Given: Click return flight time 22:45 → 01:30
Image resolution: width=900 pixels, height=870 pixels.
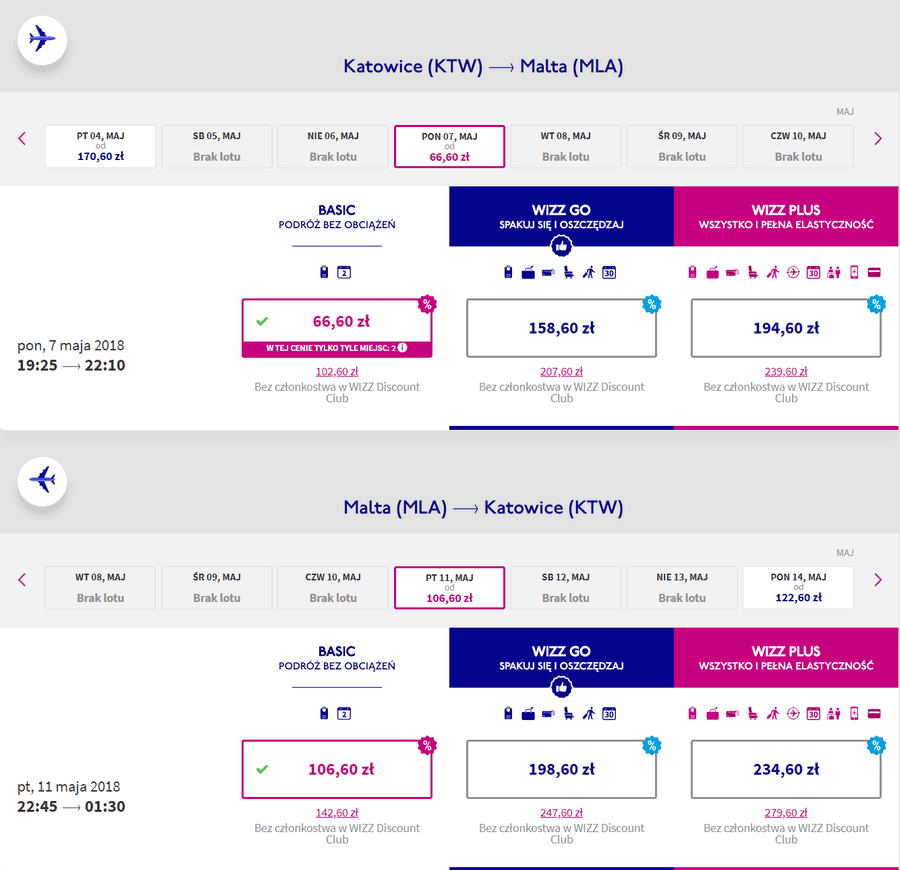Looking at the screenshot, I should [71, 807].
